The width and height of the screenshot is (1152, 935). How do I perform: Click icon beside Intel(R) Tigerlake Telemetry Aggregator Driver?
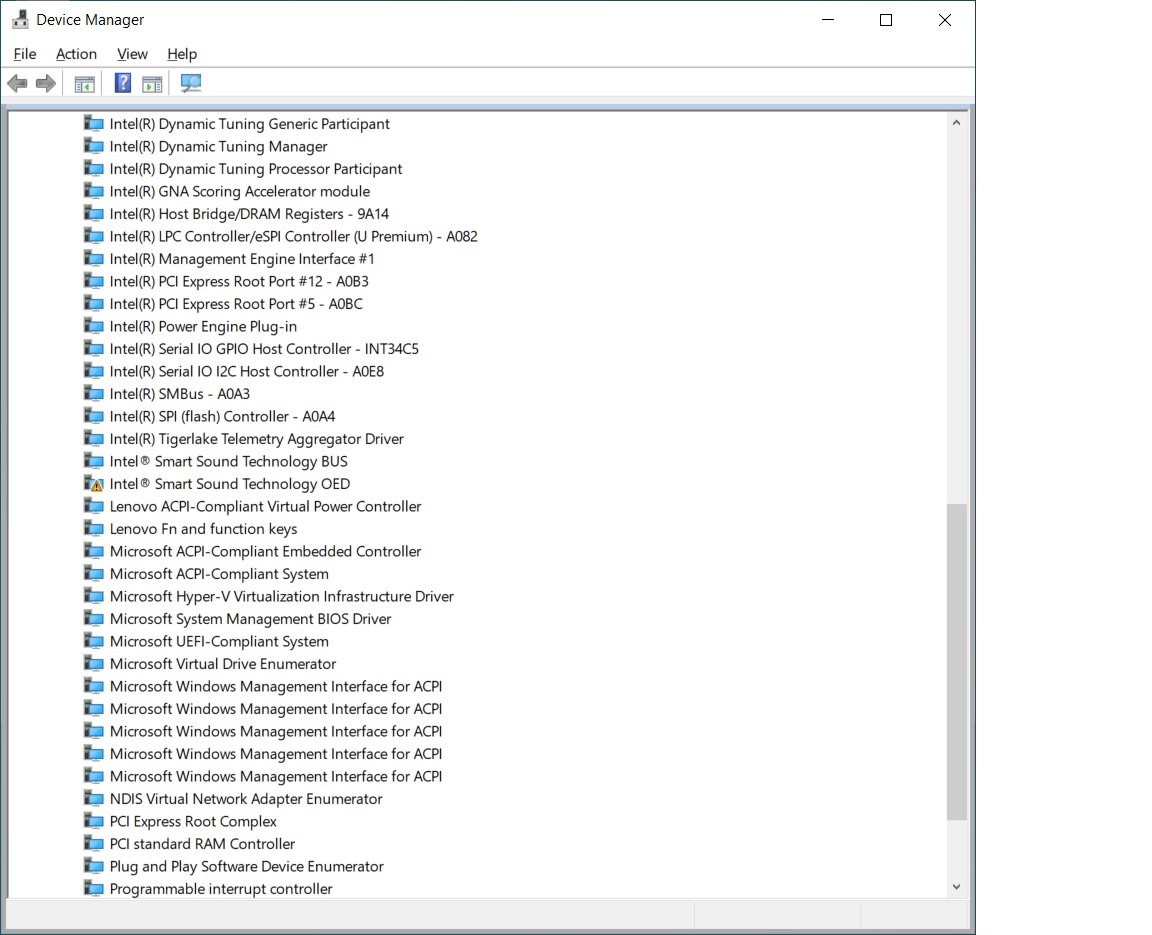[x=93, y=438]
